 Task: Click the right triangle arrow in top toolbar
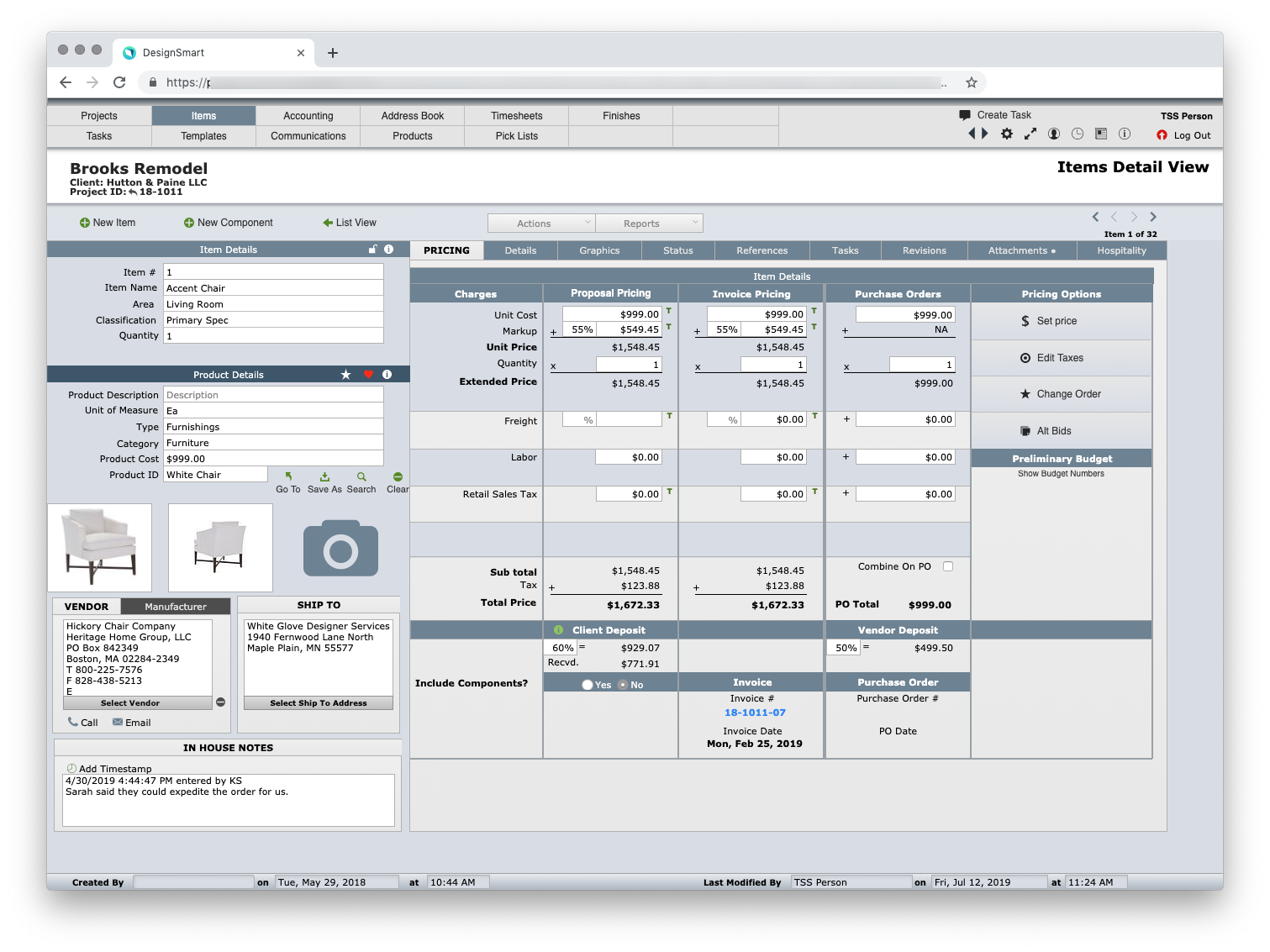click(985, 134)
